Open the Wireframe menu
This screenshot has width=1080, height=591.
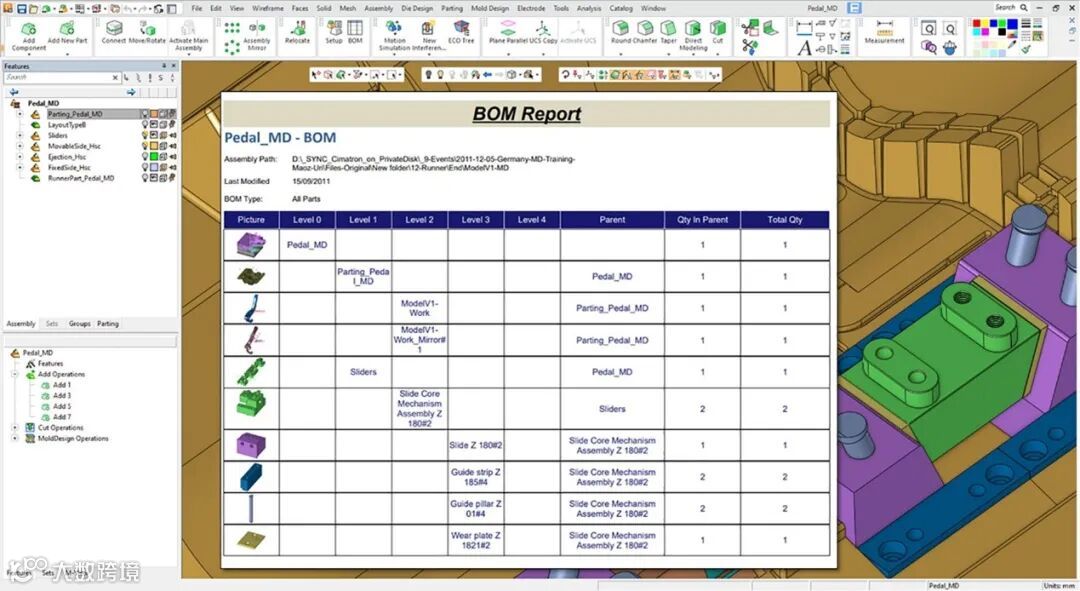coord(268,8)
